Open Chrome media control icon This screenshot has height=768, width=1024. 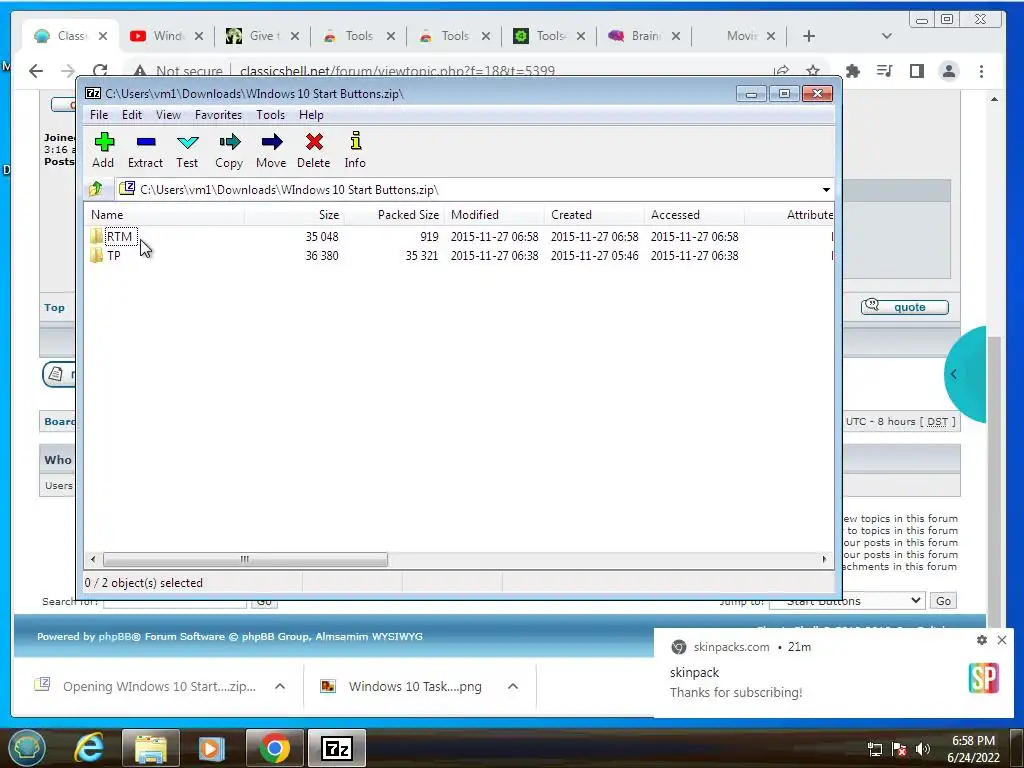click(884, 71)
